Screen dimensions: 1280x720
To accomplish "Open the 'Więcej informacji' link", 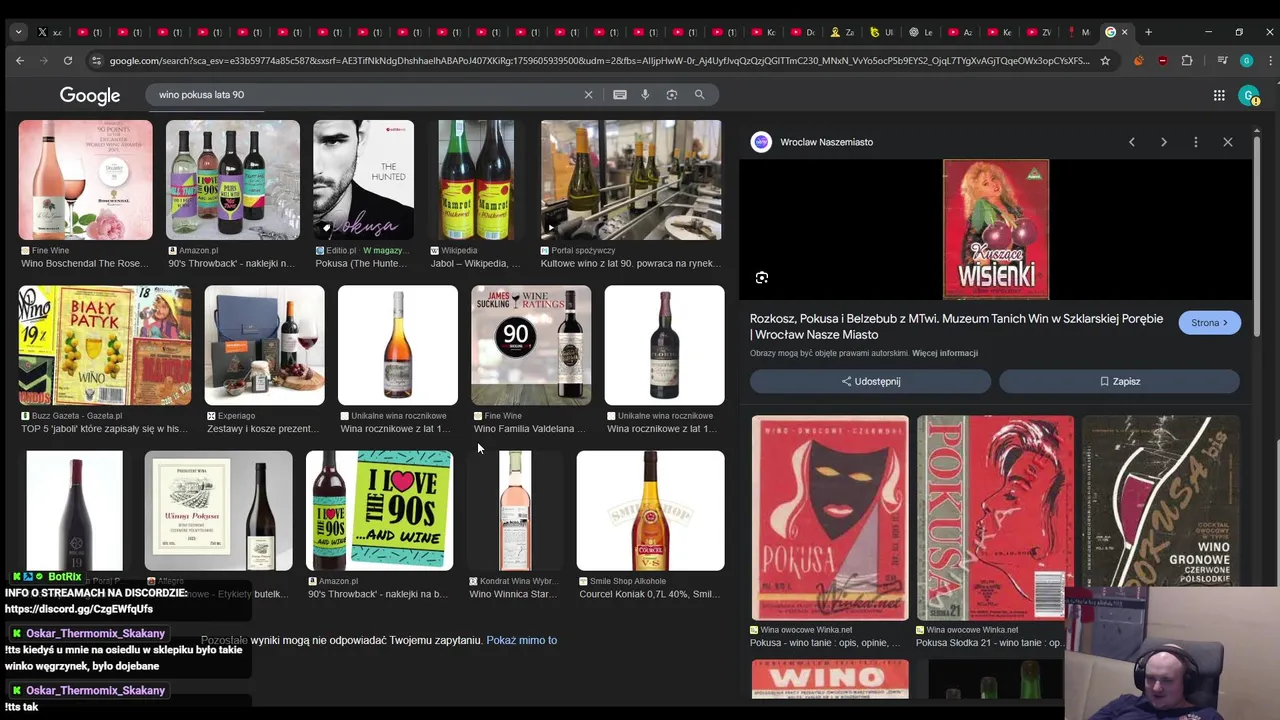I will [x=945, y=353].
